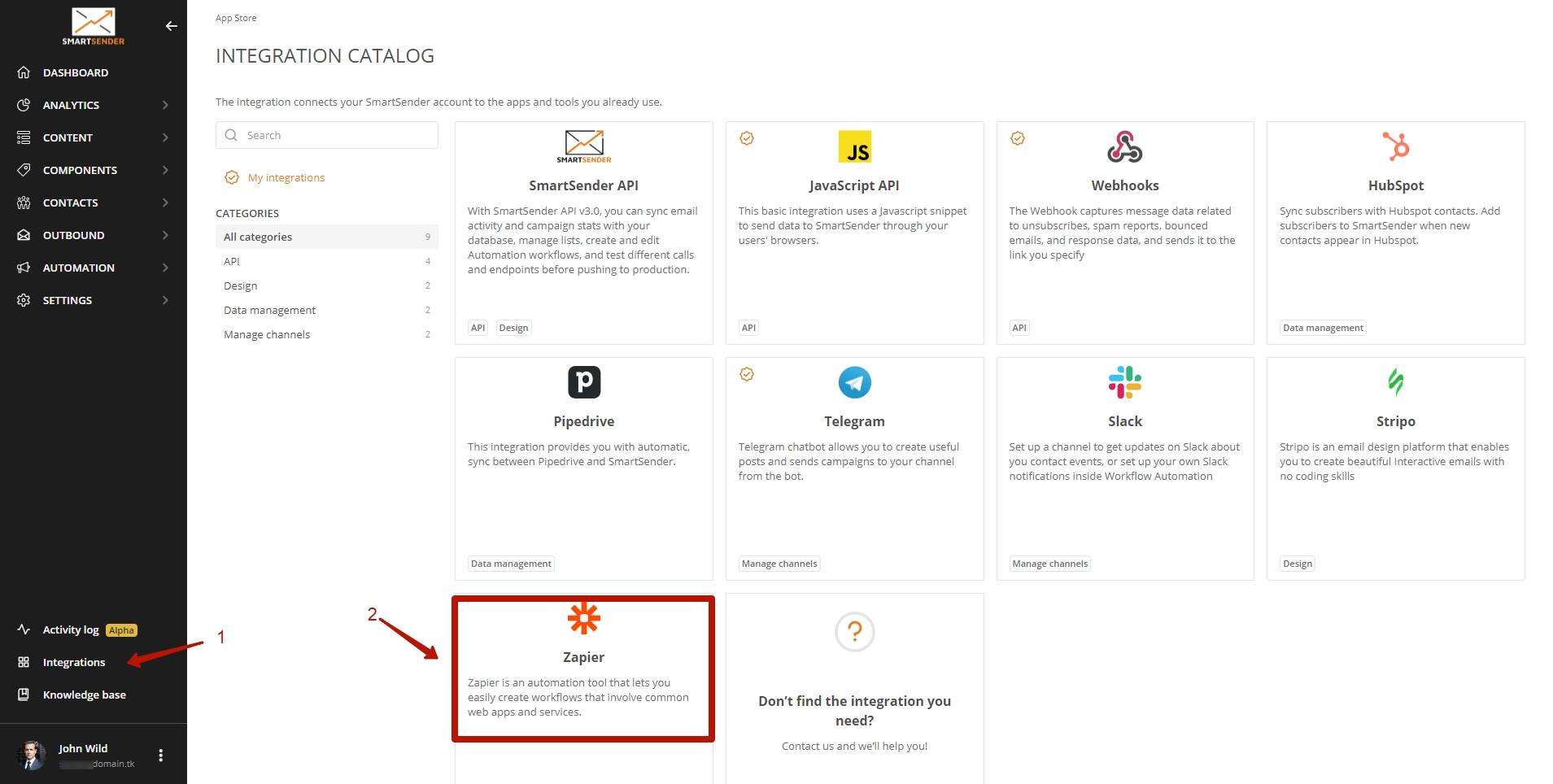The height and width of the screenshot is (784, 1553).
Task: Toggle the My integrations filter
Action: [x=286, y=177]
